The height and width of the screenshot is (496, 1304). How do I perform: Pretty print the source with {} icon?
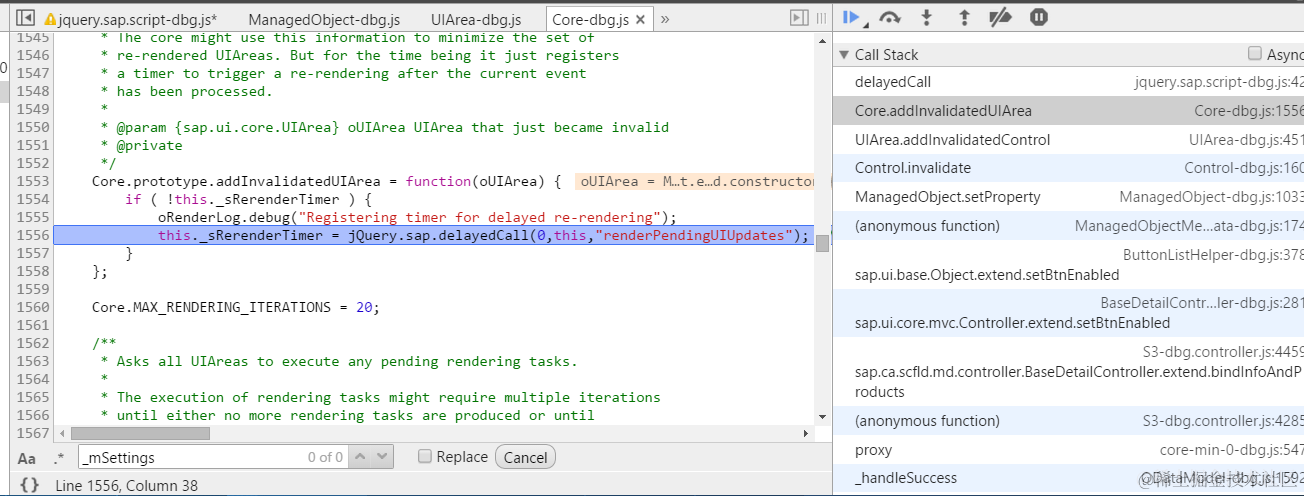(x=29, y=485)
